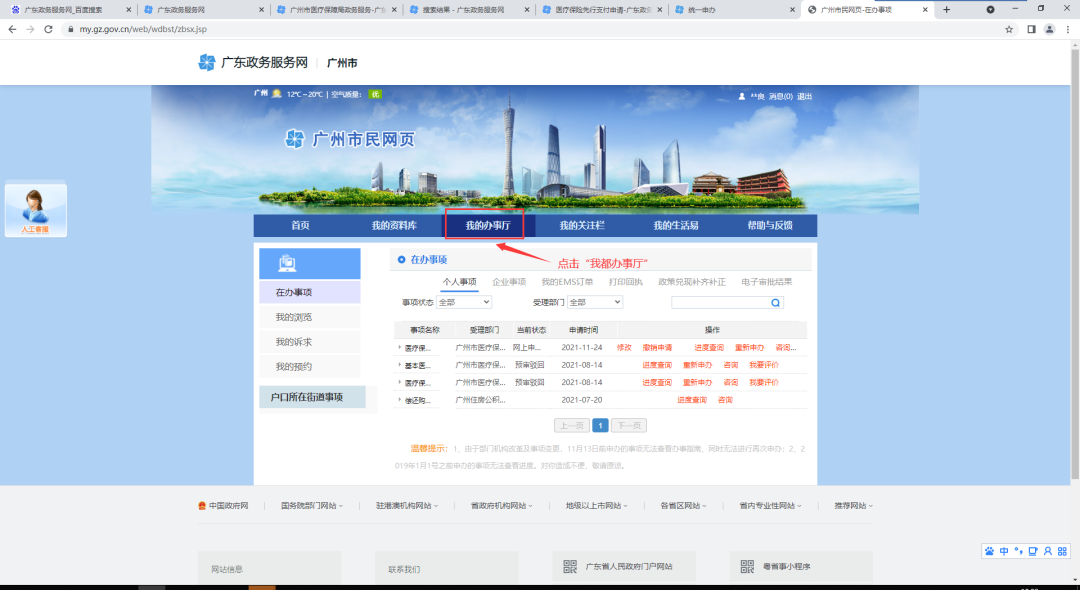Screen dimensions: 1080x590
Task: Click the search magnifier icon
Action: coord(775,302)
